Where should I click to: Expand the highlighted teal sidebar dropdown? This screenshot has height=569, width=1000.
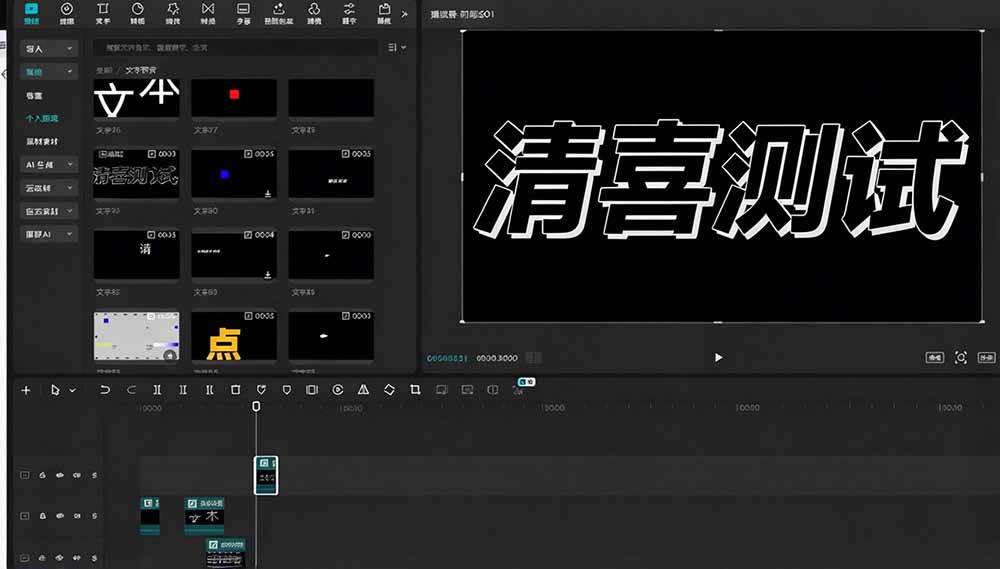click(x=49, y=72)
